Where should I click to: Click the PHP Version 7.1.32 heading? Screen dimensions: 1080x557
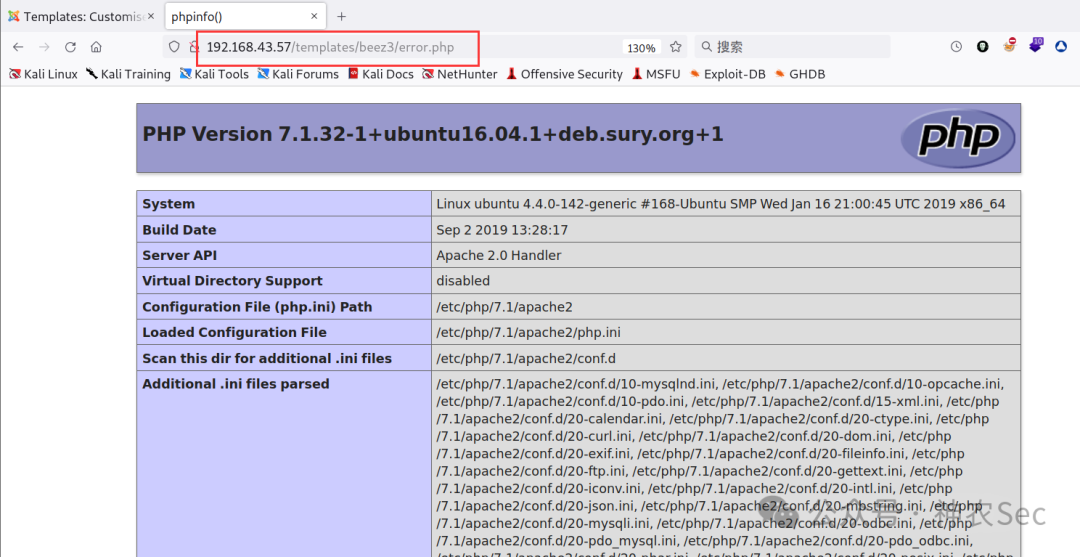433,134
